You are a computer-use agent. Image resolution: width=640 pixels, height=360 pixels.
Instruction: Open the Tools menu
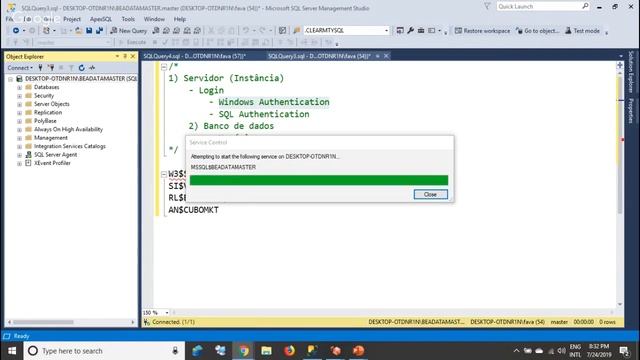128,19
